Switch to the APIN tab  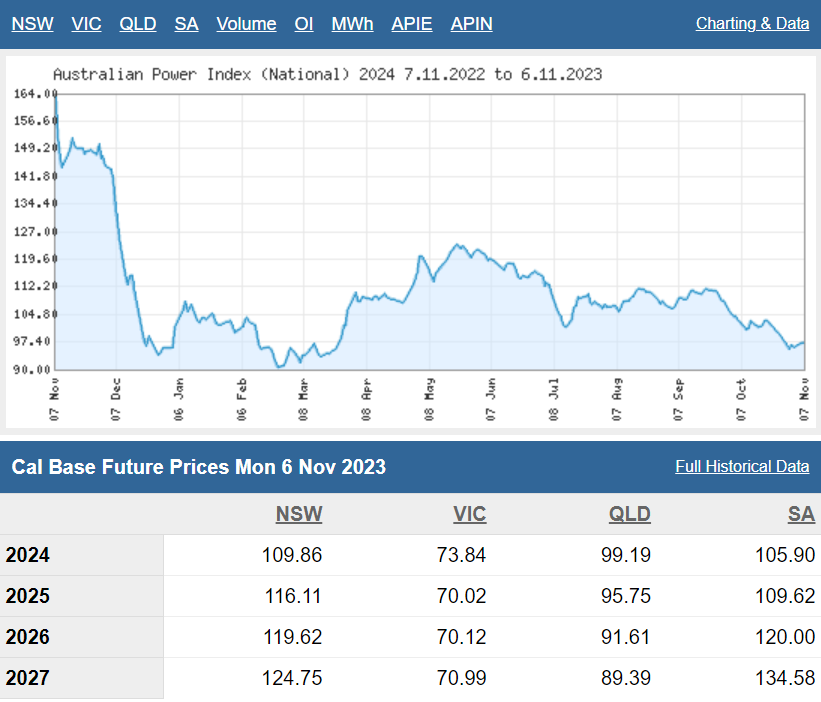click(472, 23)
